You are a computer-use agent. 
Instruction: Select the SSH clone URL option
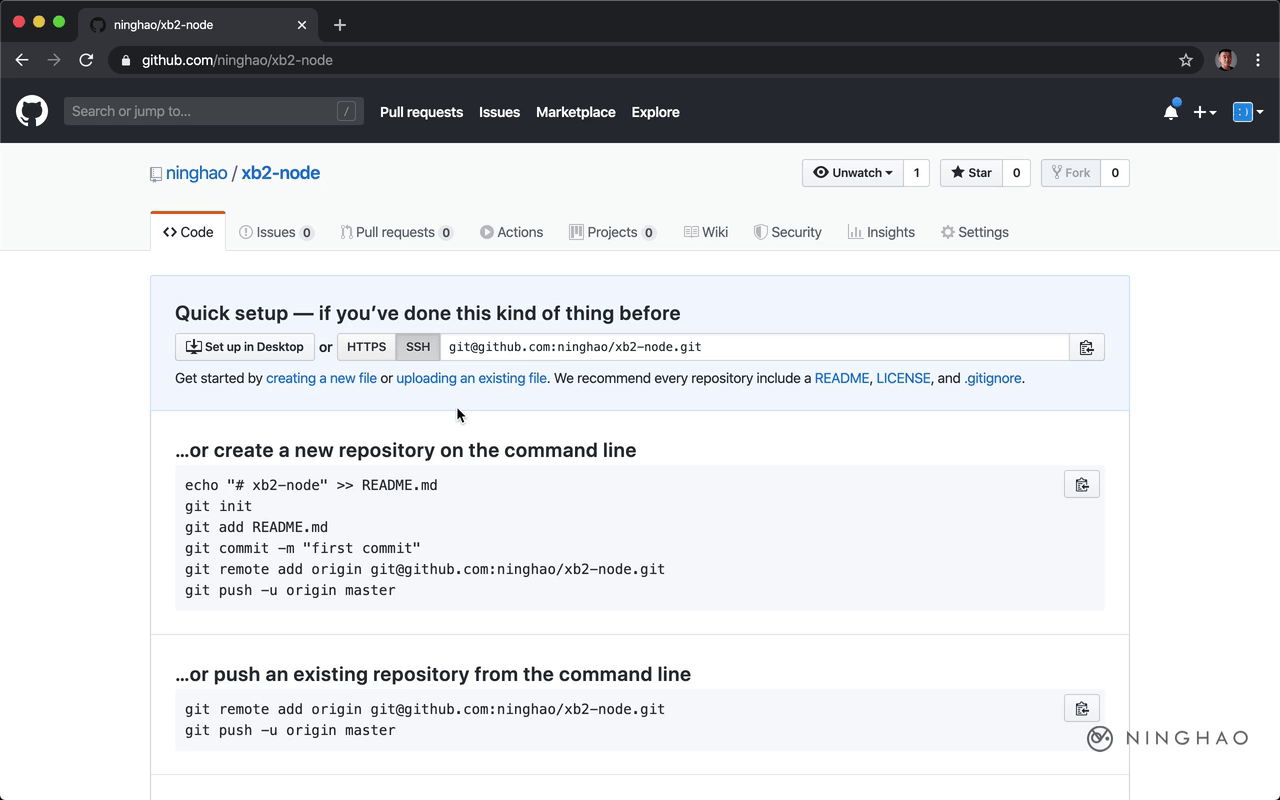[x=418, y=347]
